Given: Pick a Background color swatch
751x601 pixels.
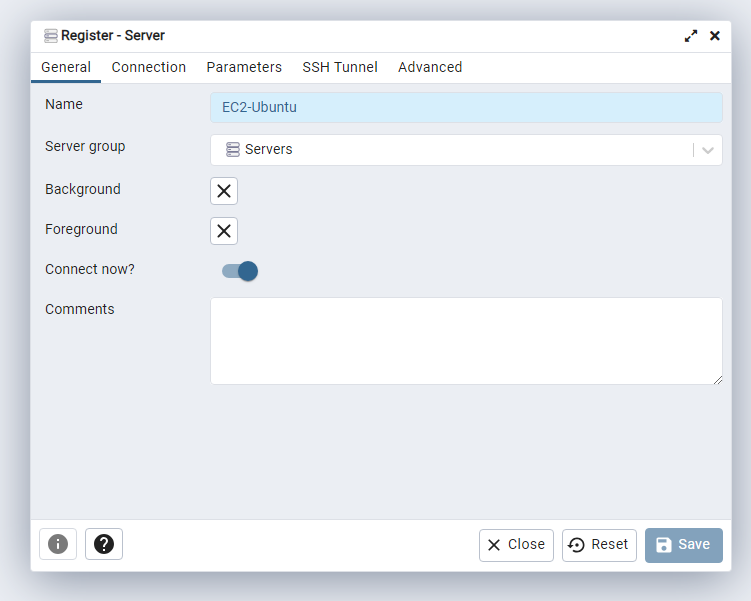Looking at the screenshot, I should click(224, 191).
